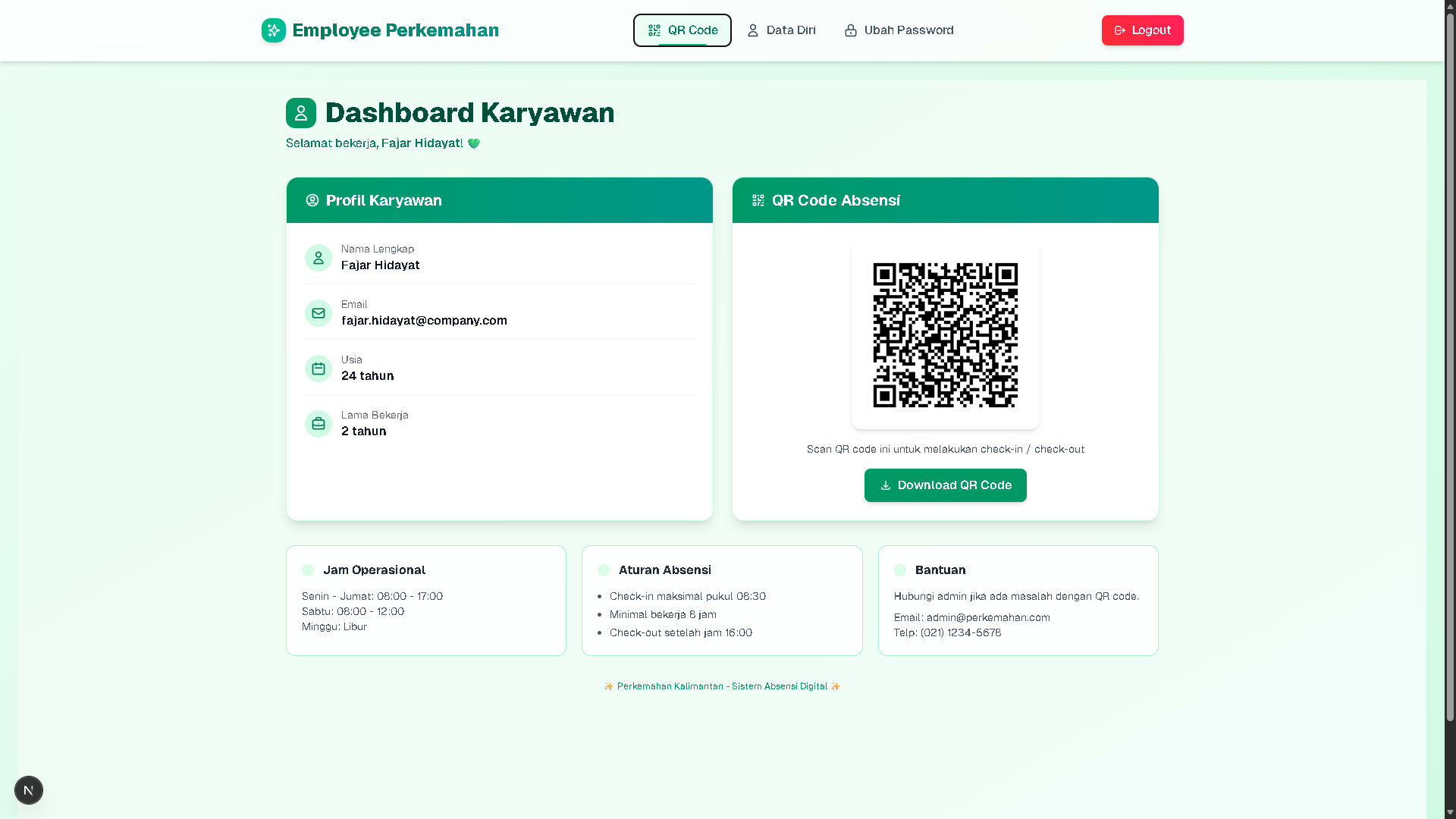Click Minimal bekerja 8 jam rule
Screen dimensions: 1456x819
[663, 614]
